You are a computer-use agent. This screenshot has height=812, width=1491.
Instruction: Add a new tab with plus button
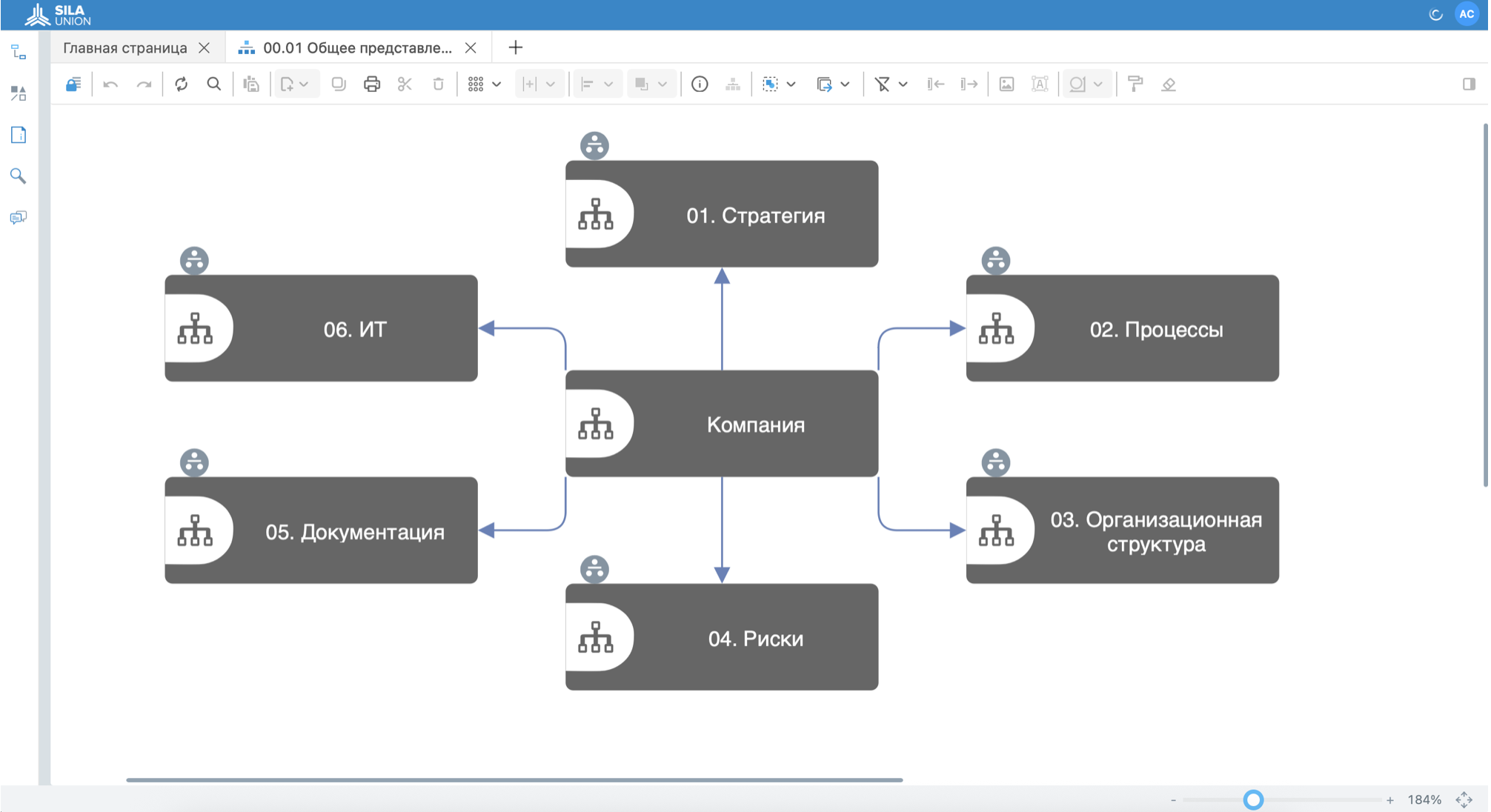tap(516, 48)
